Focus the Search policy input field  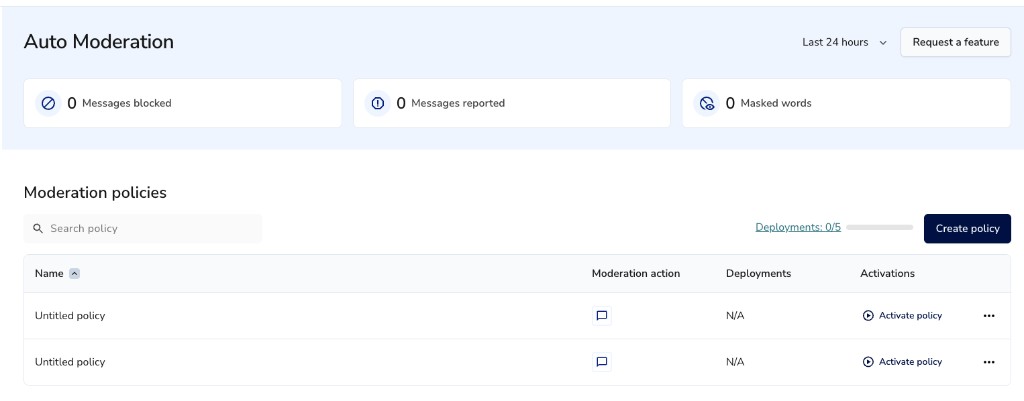tap(142, 229)
